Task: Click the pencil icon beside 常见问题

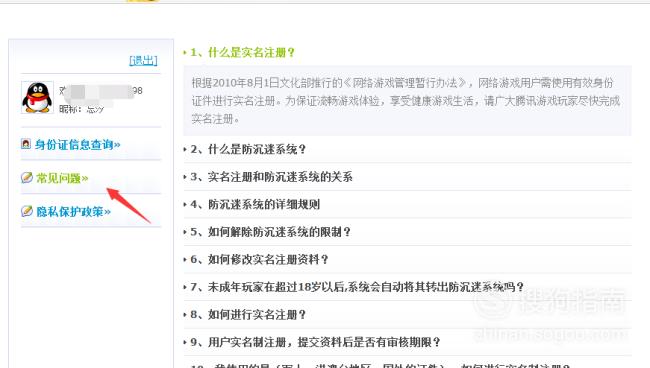Action: [27, 178]
